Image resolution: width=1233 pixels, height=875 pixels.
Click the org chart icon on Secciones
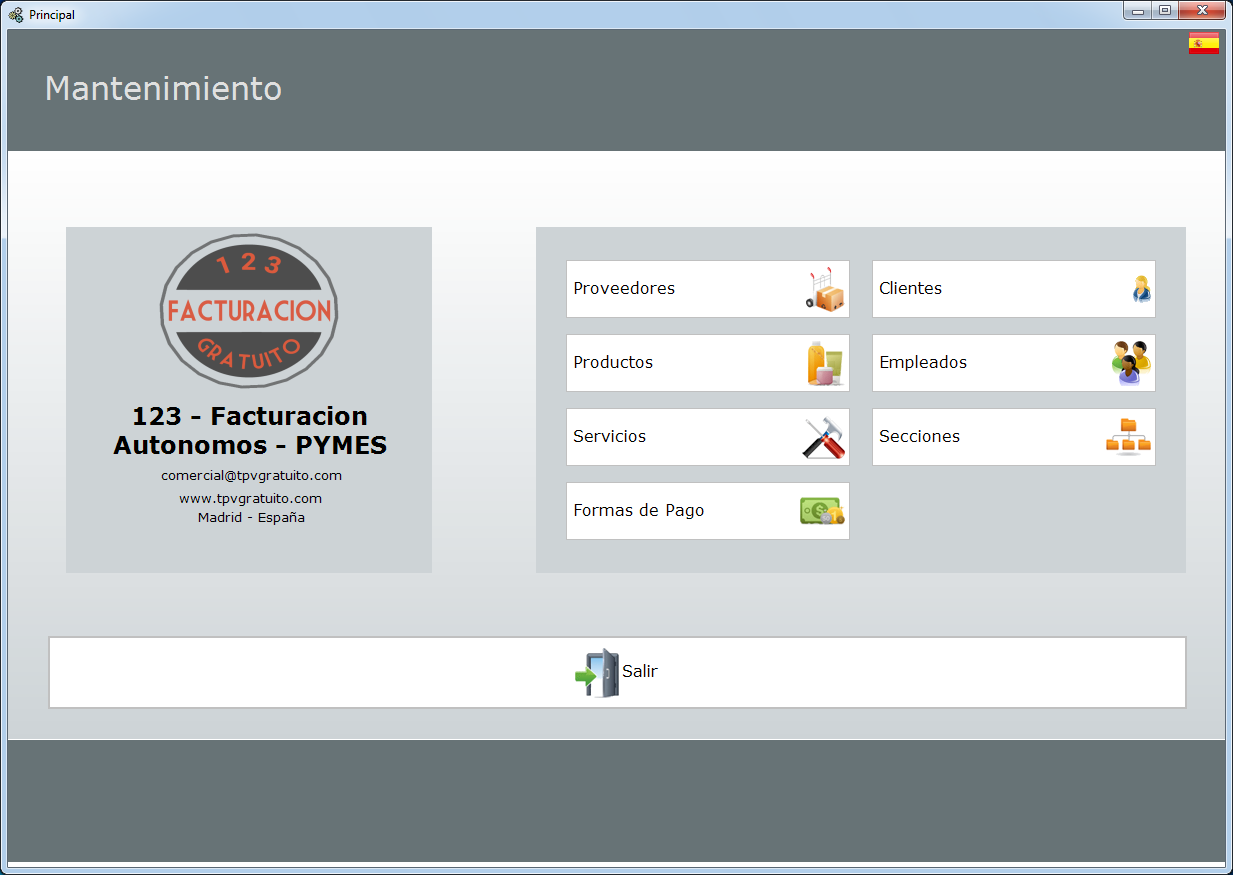coord(1128,437)
